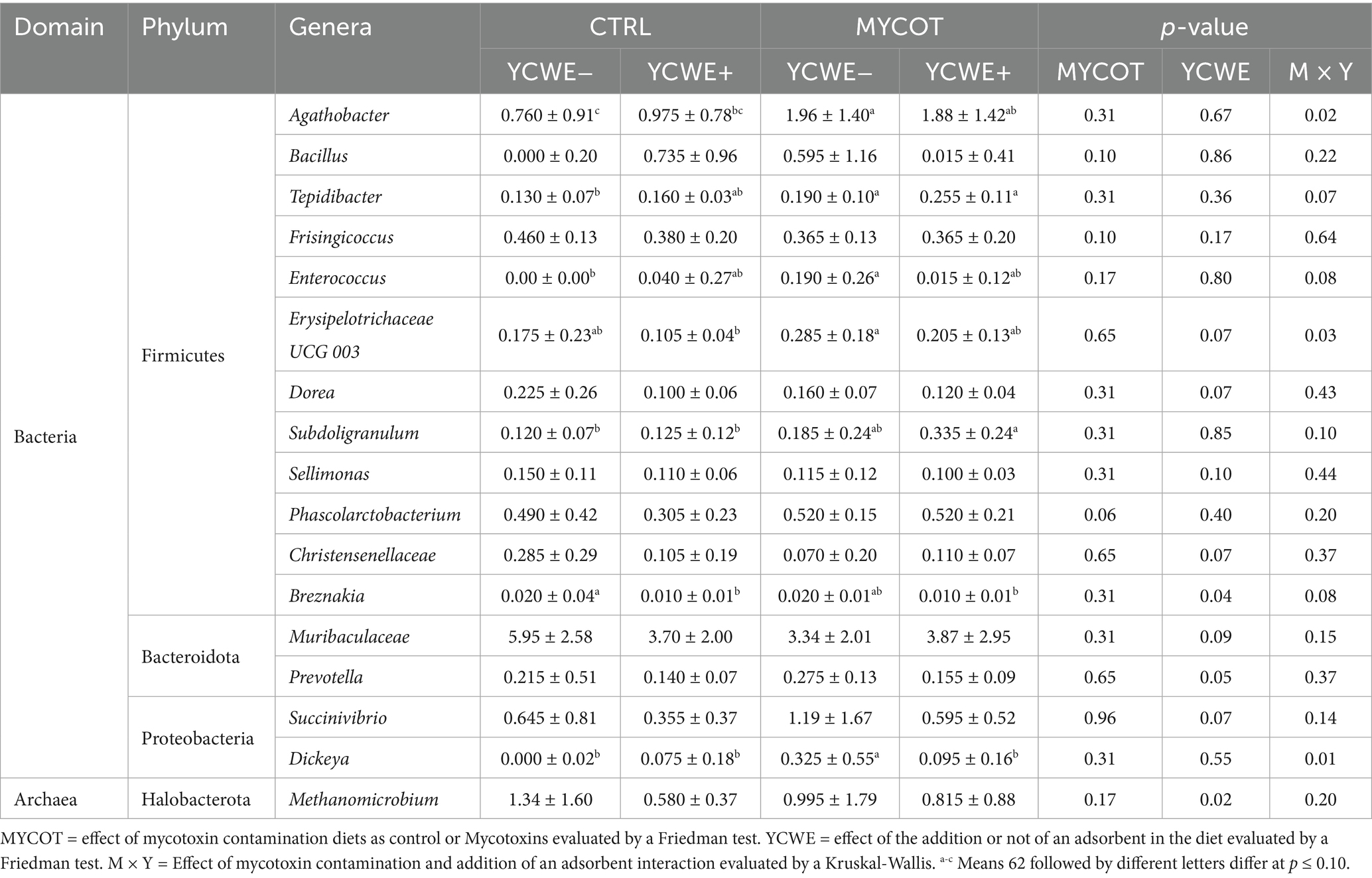Click the Genera column header
Viewport: 1372px width, 878px height.
(330, 27)
